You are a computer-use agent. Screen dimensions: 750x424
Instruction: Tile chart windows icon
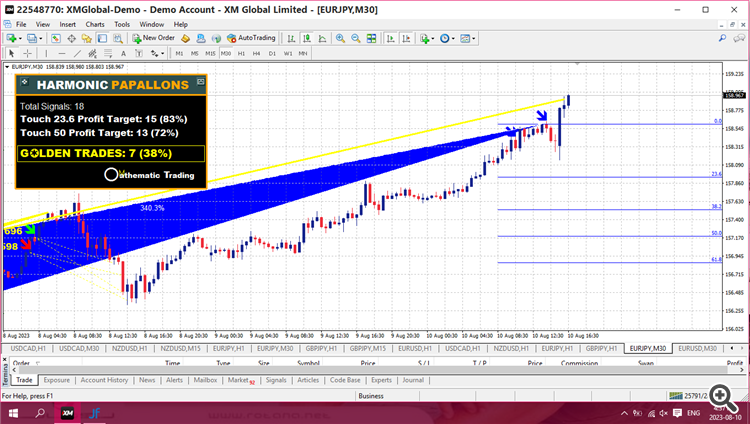point(371,38)
